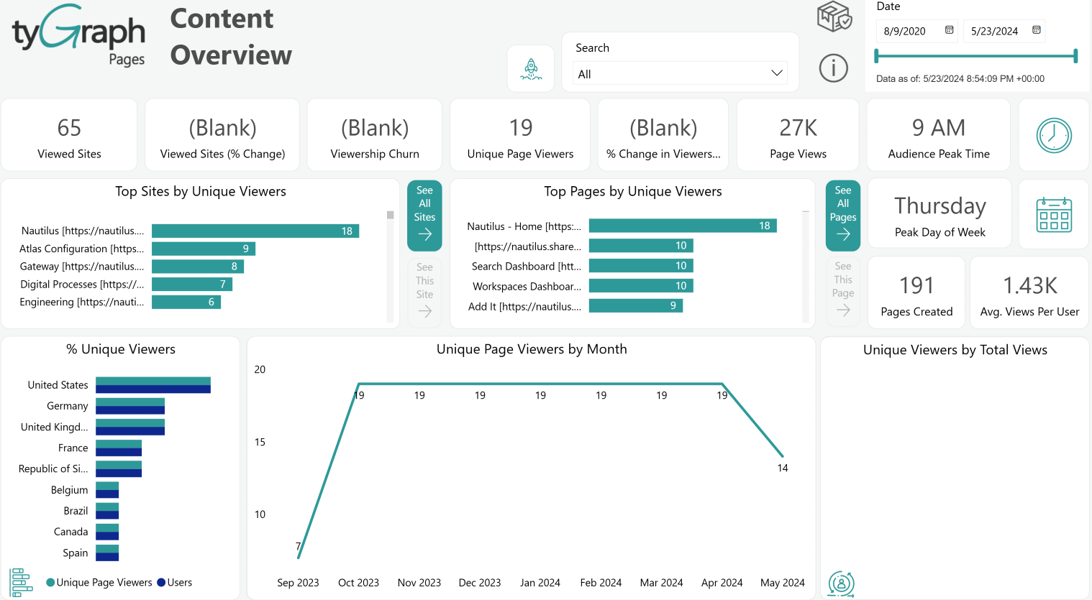Edit the start date field 8/9/2020
The image size is (1092, 600).
pyautogui.click(x=916, y=31)
